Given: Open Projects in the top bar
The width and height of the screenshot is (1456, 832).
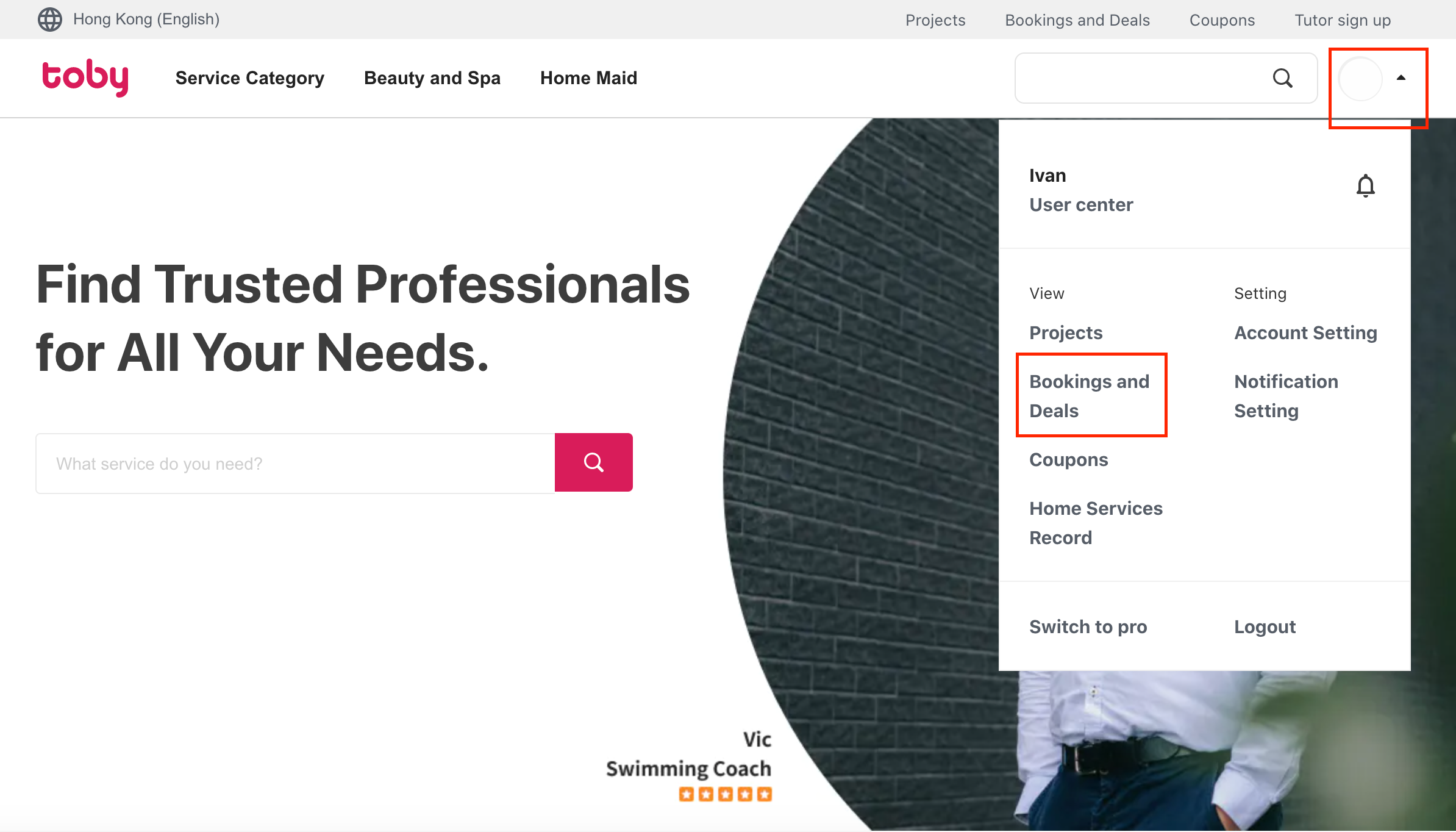Looking at the screenshot, I should coord(935,20).
